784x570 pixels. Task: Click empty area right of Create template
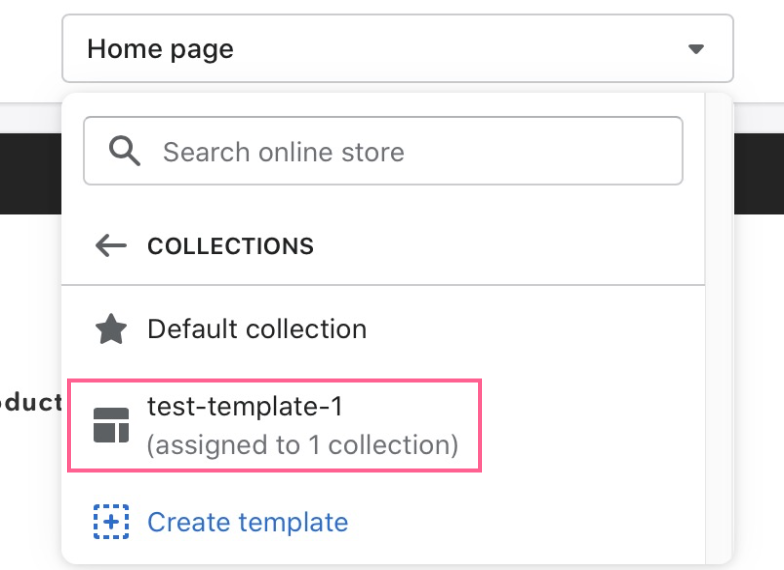(x=525, y=522)
